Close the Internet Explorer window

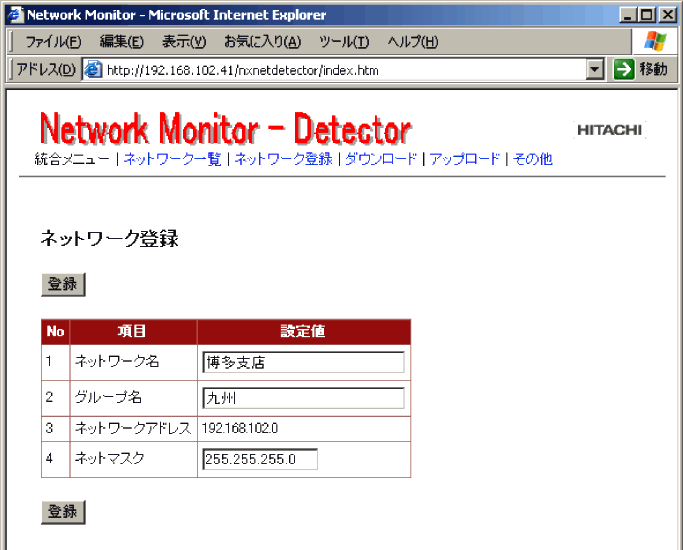668,15
